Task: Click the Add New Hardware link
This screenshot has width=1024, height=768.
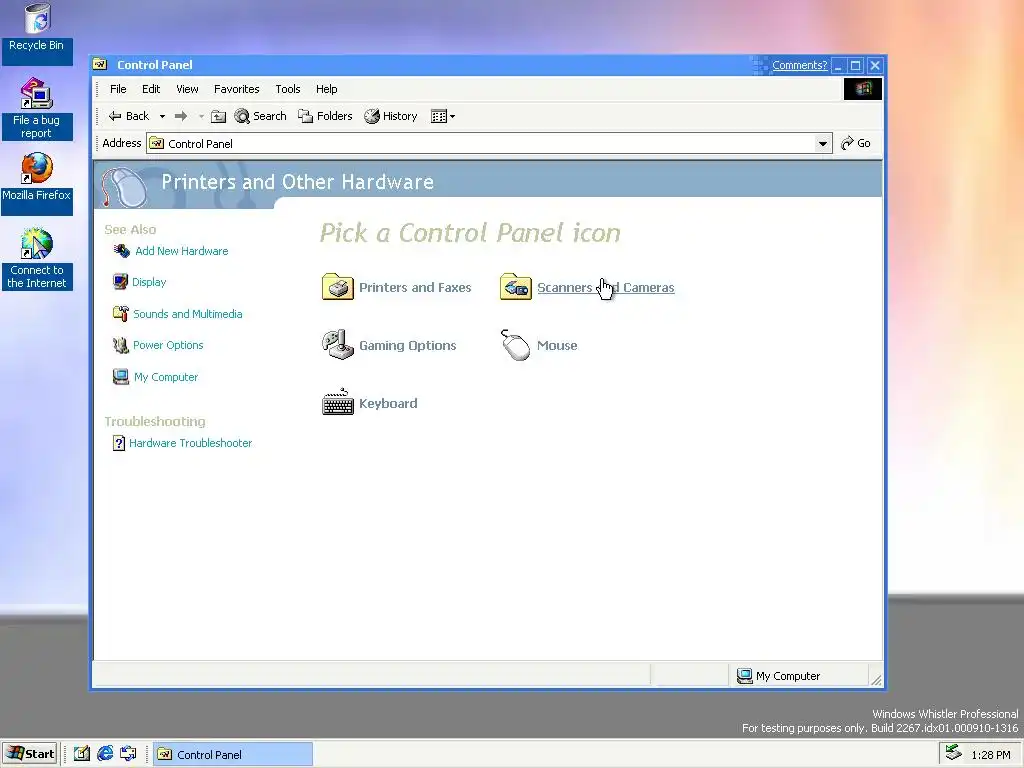Action: 182,251
